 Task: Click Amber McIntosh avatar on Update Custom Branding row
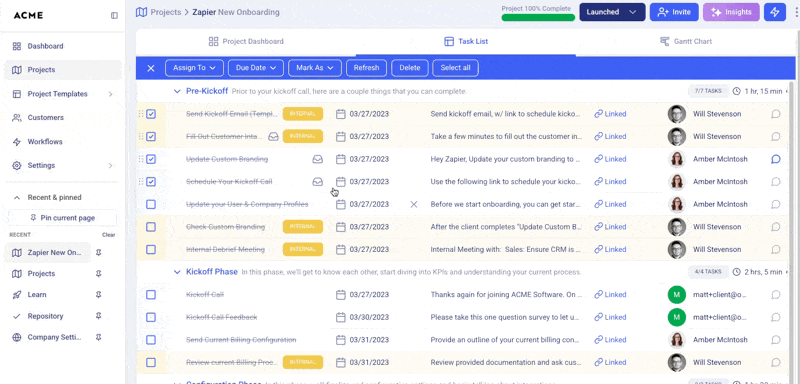(x=677, y=159)
